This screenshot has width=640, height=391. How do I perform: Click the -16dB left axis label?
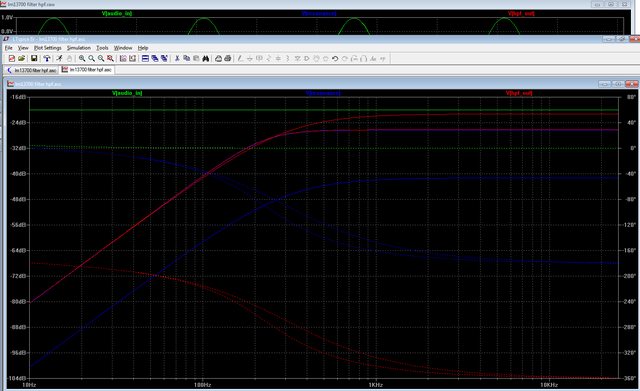[x=18, y=97]
